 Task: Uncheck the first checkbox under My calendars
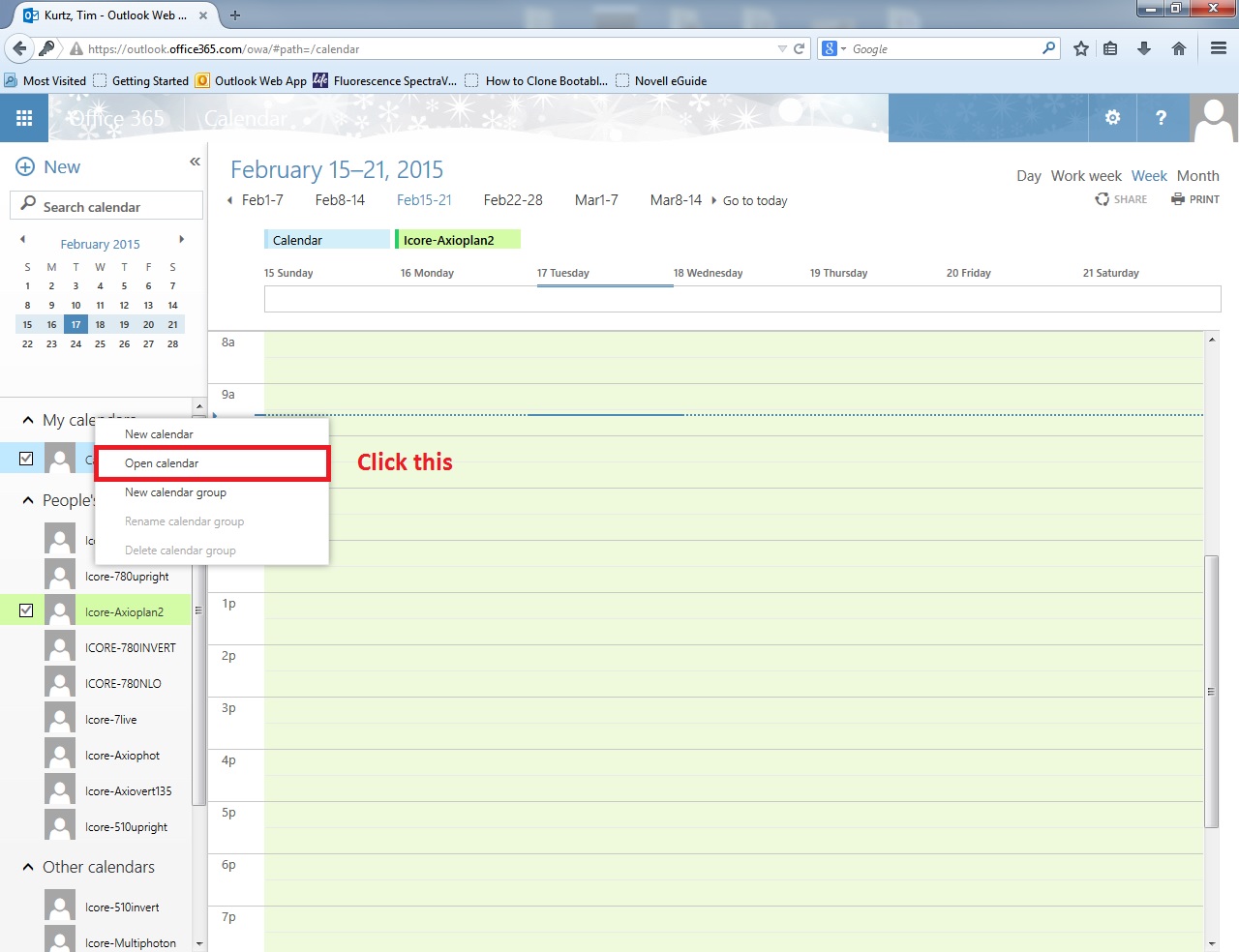(x=26, y=459)
